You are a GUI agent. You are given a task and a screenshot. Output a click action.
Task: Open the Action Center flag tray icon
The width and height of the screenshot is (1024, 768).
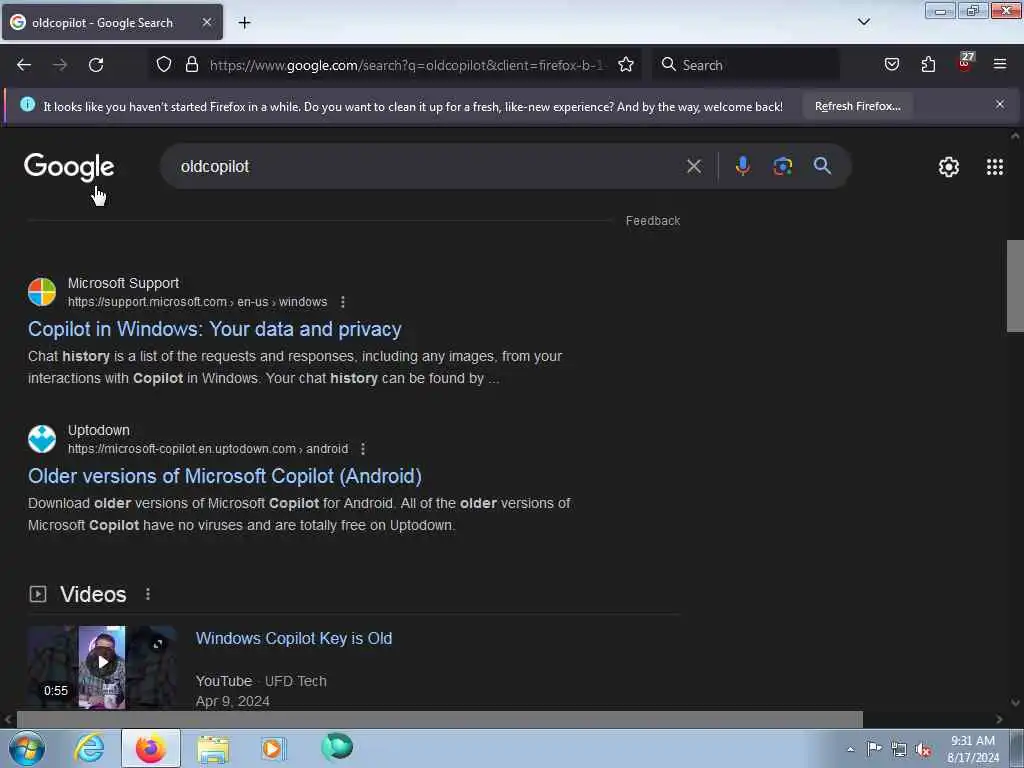[x=874, y=748]
